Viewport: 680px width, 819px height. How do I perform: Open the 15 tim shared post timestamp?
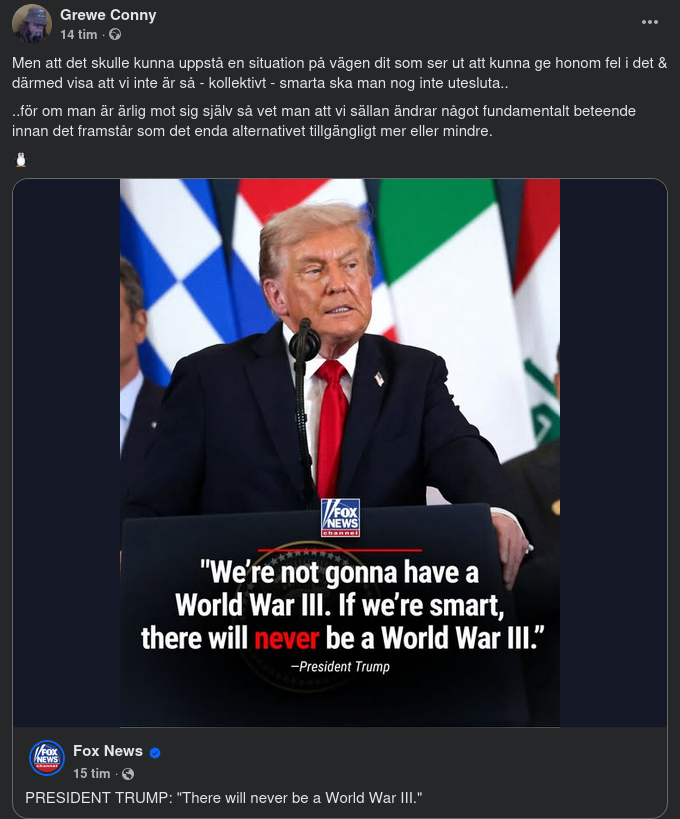(91, 774)
